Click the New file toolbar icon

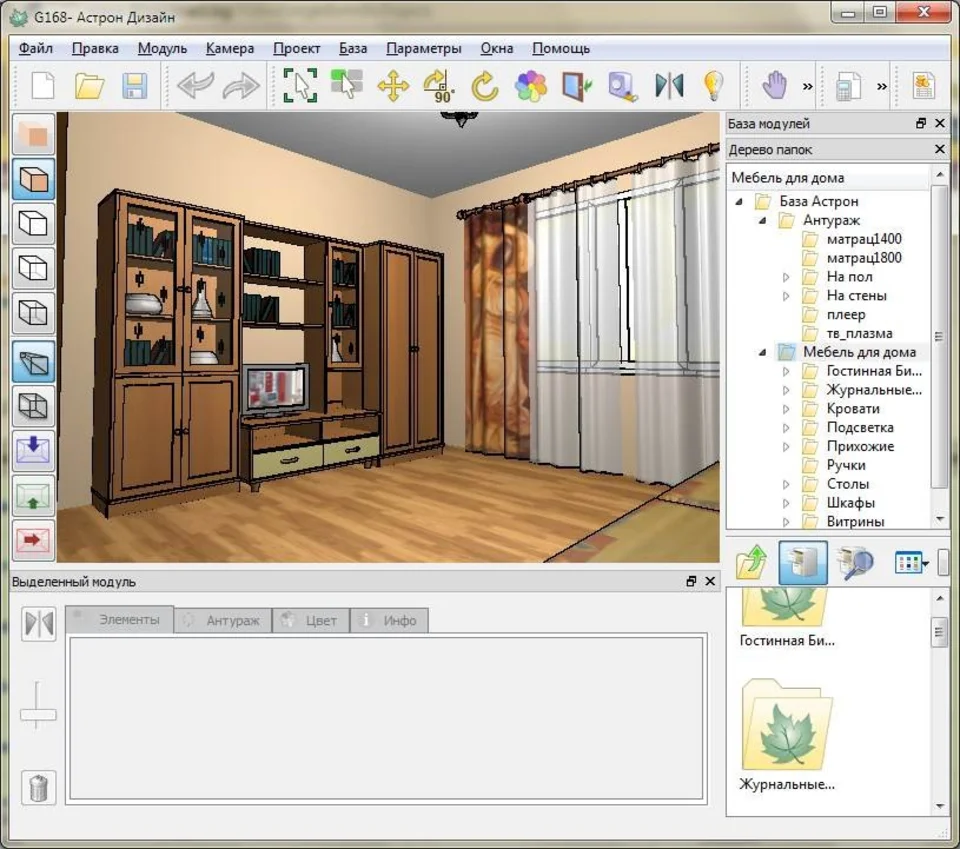tap(43, 86)
